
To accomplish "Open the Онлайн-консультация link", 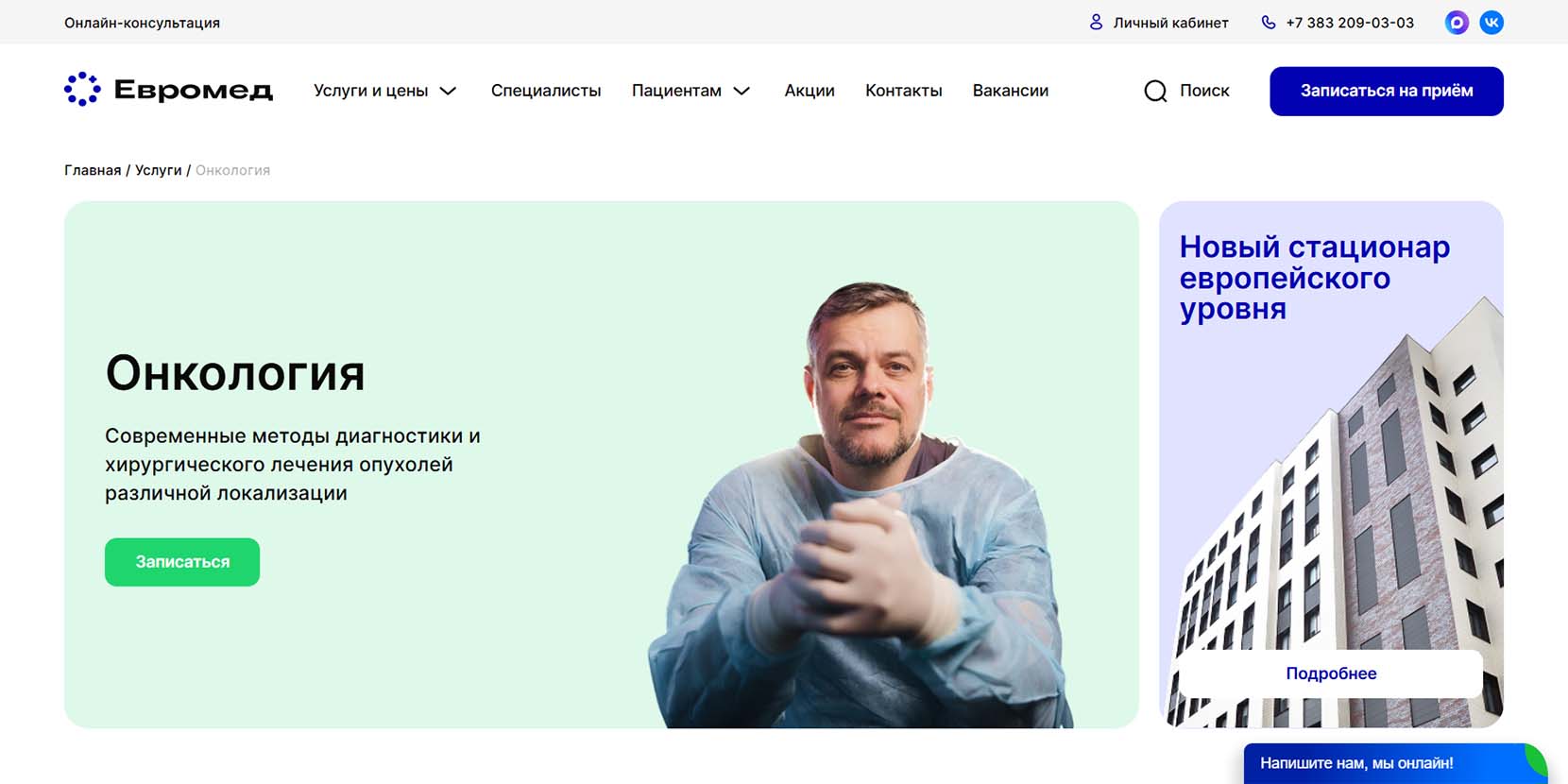I will [x=142, y=23].
